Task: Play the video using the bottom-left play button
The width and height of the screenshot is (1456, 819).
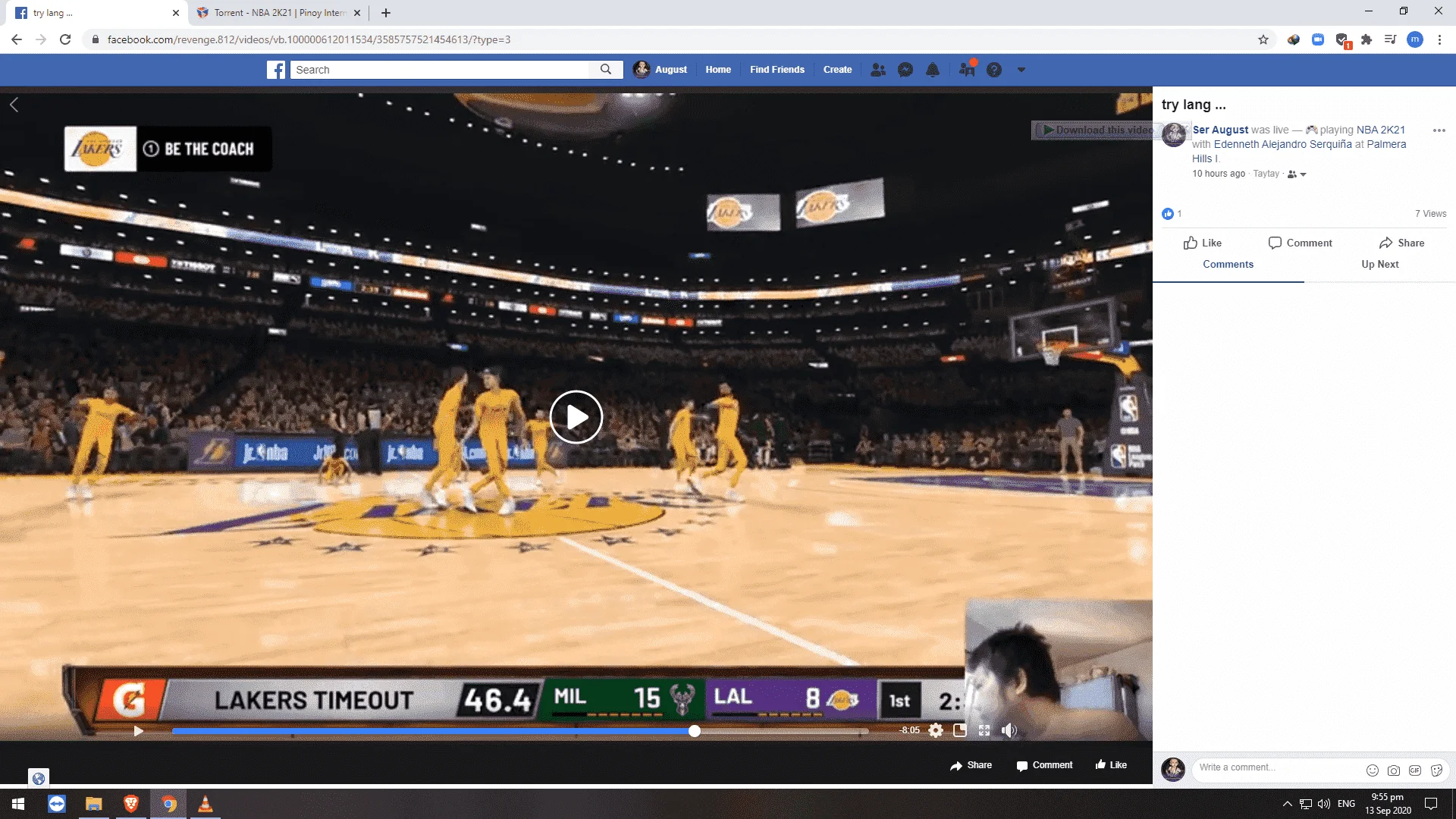Action: pyautogui.click(x=138, y=731)
